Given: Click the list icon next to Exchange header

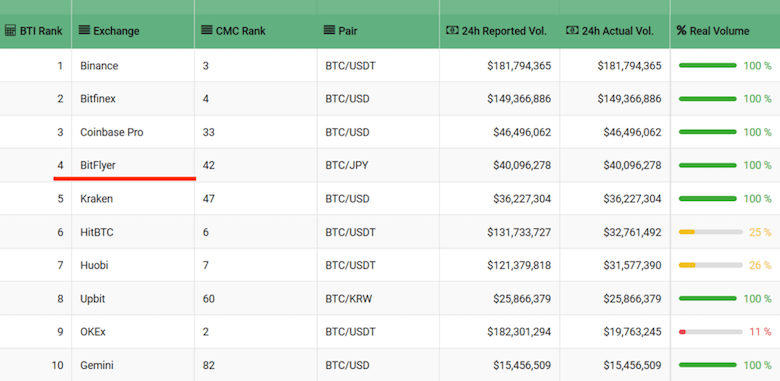Looking at the screenshot, I should [x=85, y=30].
